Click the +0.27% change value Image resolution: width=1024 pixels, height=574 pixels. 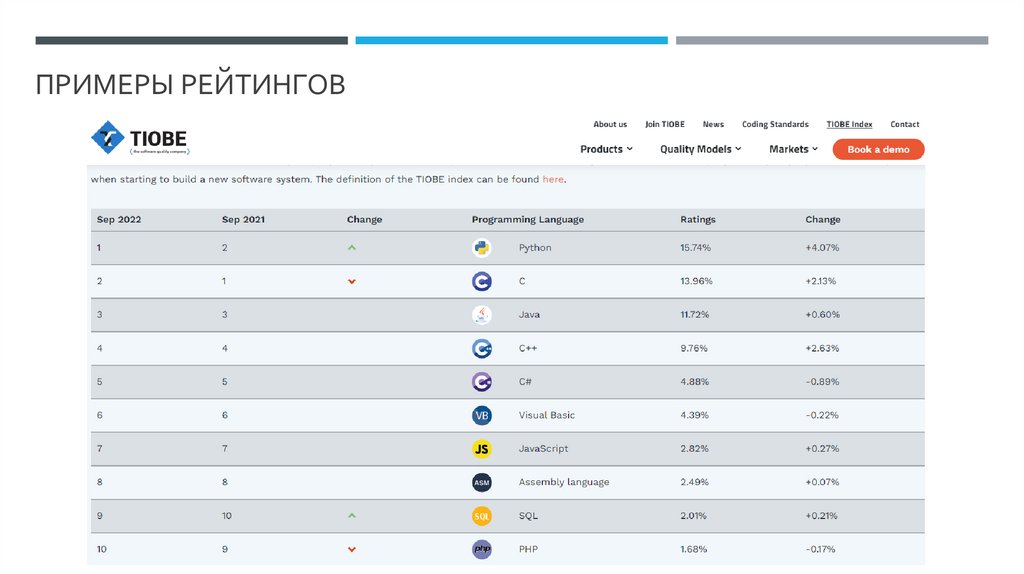pos(822,449)
